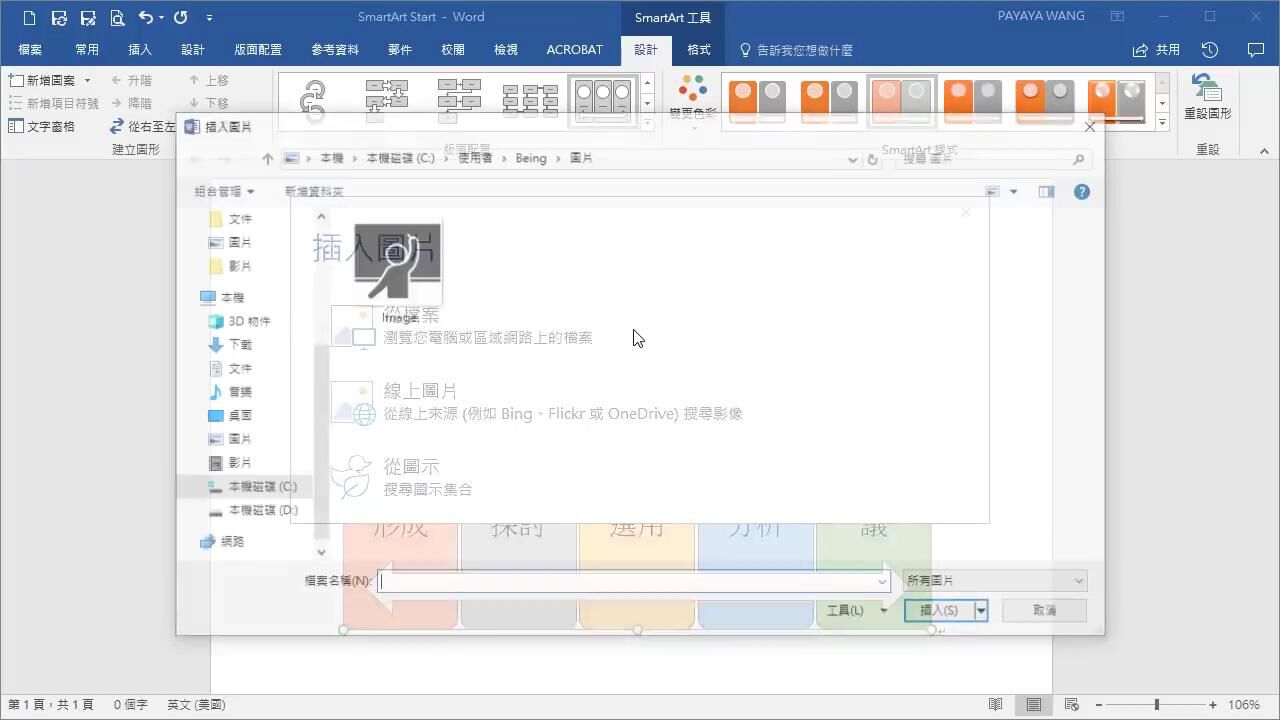
Task: Click the 取消 cancel button
Action: click(x=1045, y=610)
